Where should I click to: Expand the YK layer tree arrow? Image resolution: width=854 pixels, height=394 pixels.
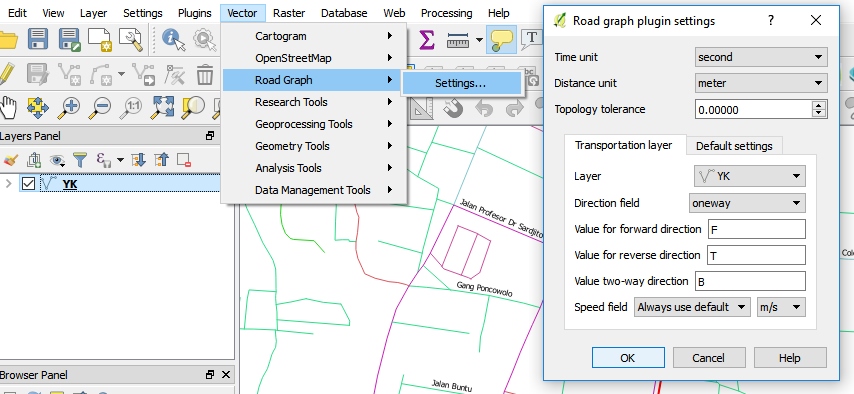pos(8,184)
